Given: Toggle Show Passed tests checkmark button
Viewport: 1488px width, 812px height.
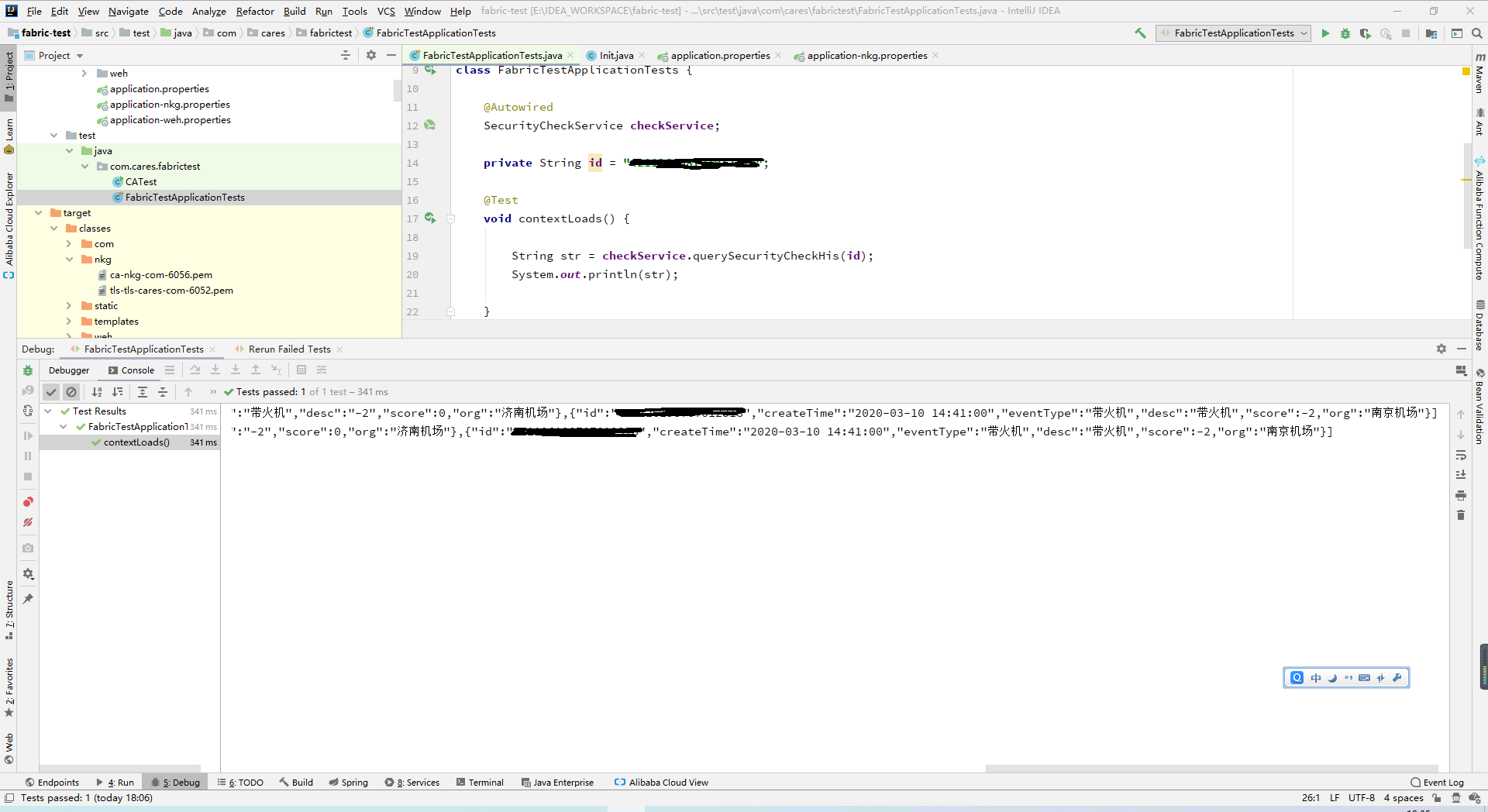Looking at the screenshot, I should (51, 392).
